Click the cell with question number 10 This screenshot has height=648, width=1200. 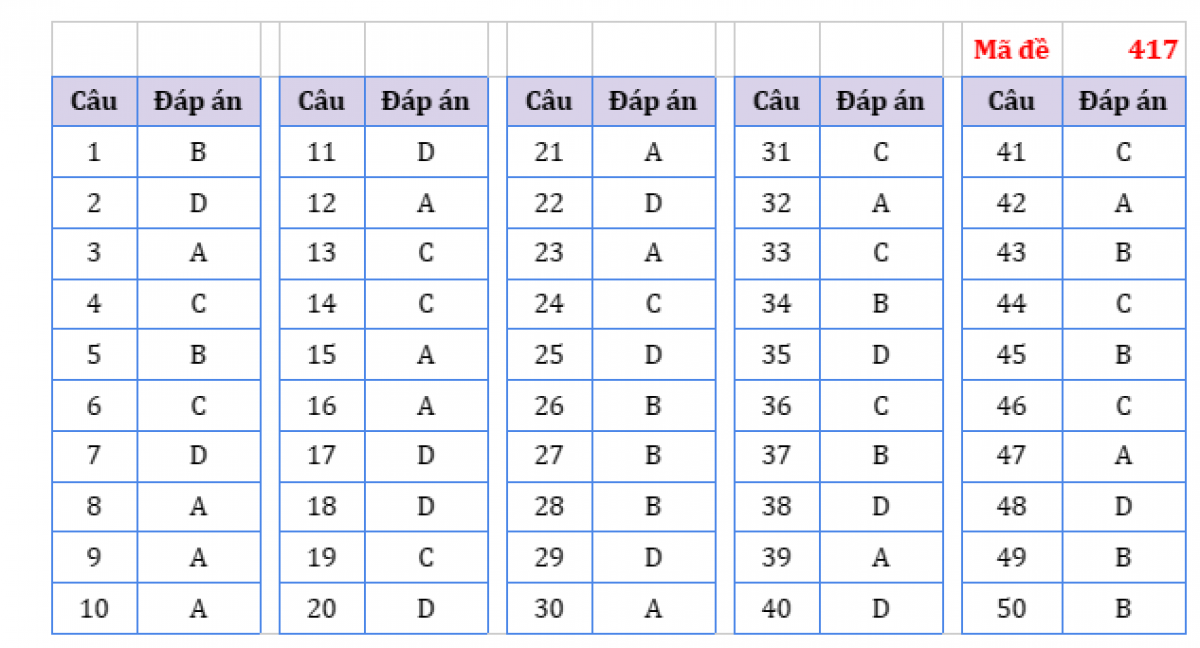click(x=94, y=608)
